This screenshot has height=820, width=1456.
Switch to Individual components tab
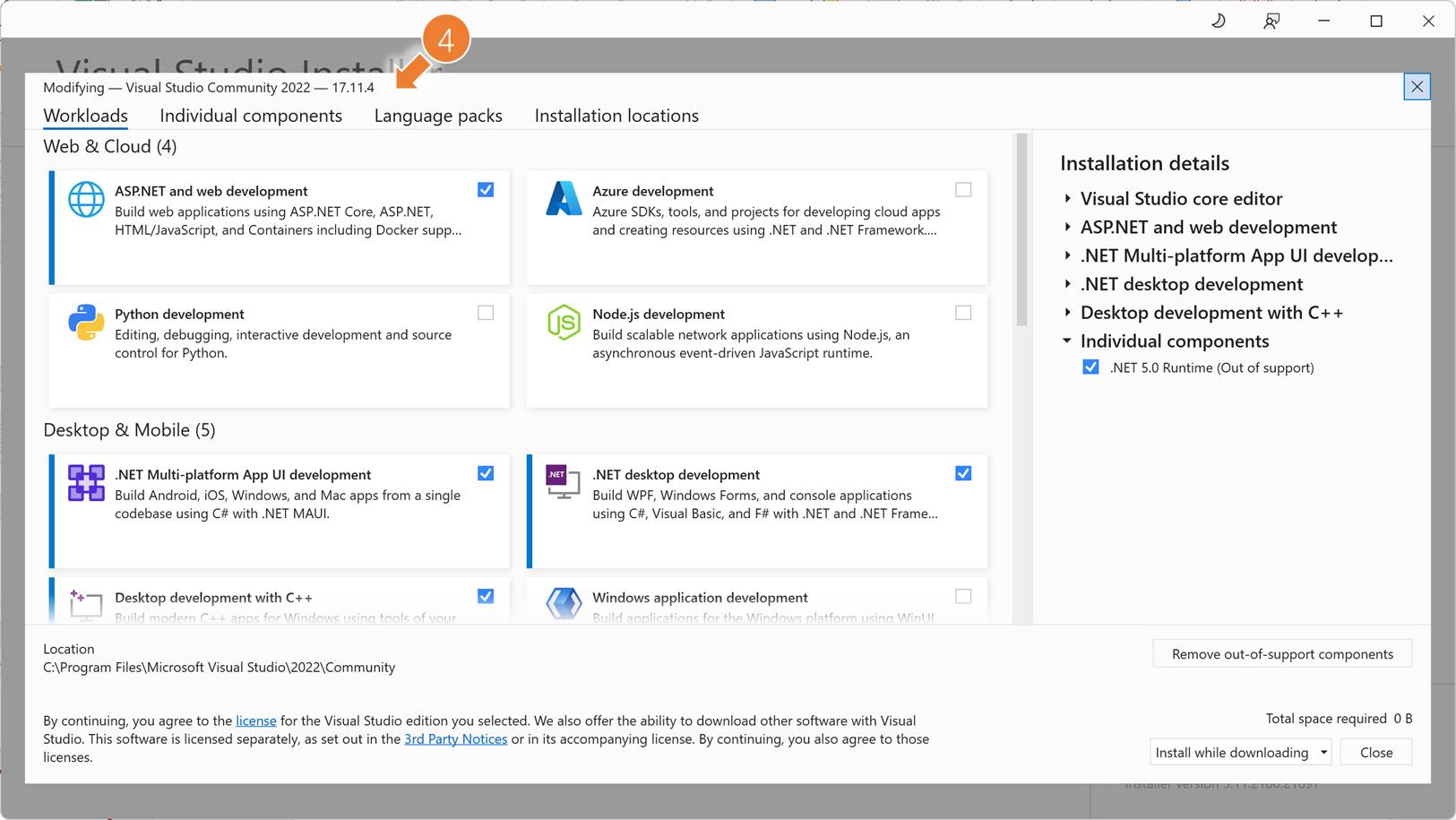251,116
